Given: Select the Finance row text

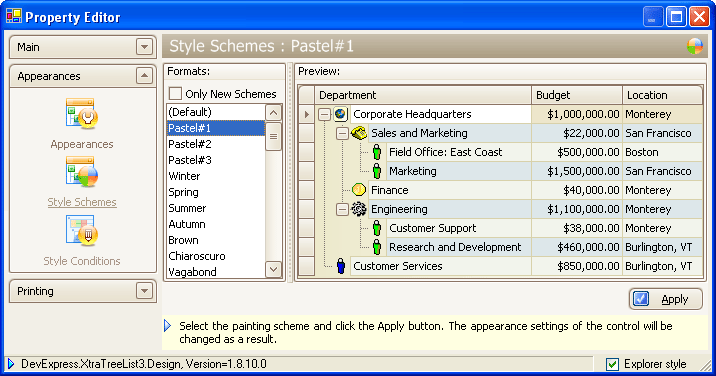Looking at the screenshot, I should coord(390,190).
